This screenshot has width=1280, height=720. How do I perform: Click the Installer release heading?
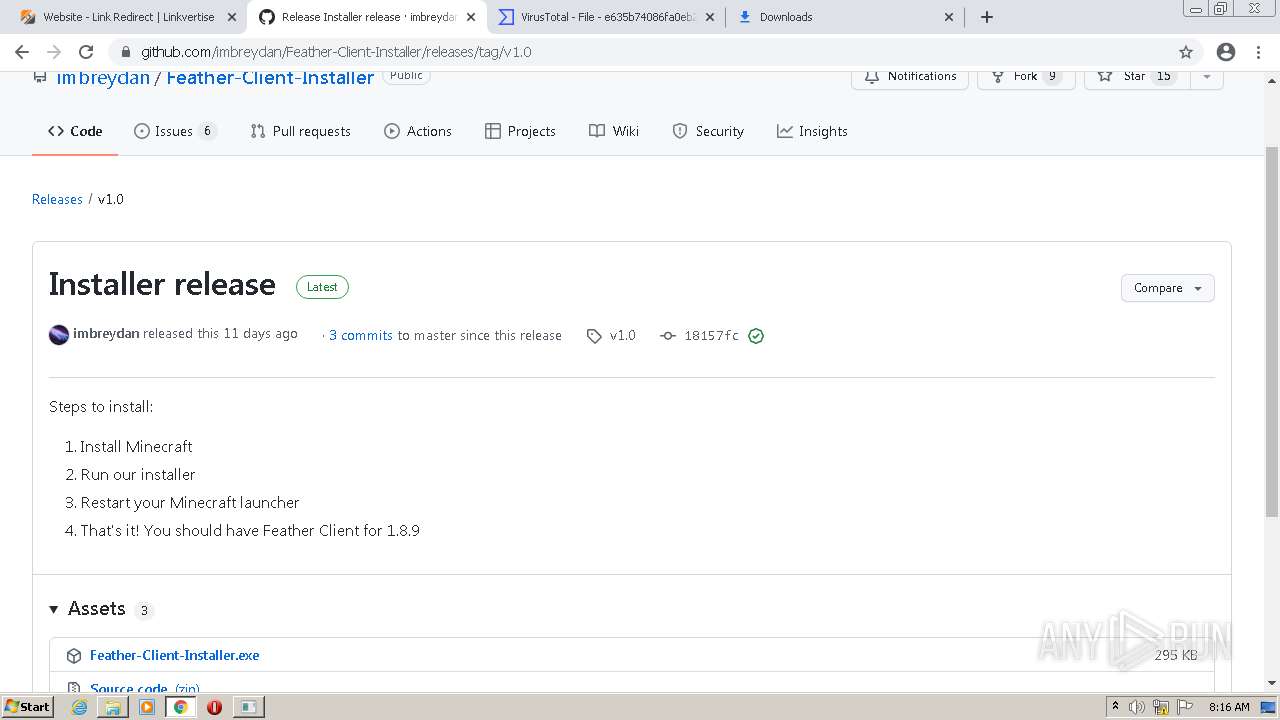(x=162, y=285)
